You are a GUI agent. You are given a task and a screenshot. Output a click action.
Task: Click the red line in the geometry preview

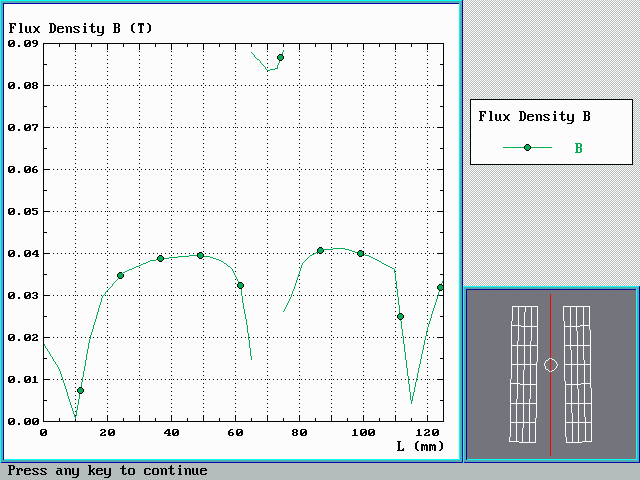click(550, 374)
